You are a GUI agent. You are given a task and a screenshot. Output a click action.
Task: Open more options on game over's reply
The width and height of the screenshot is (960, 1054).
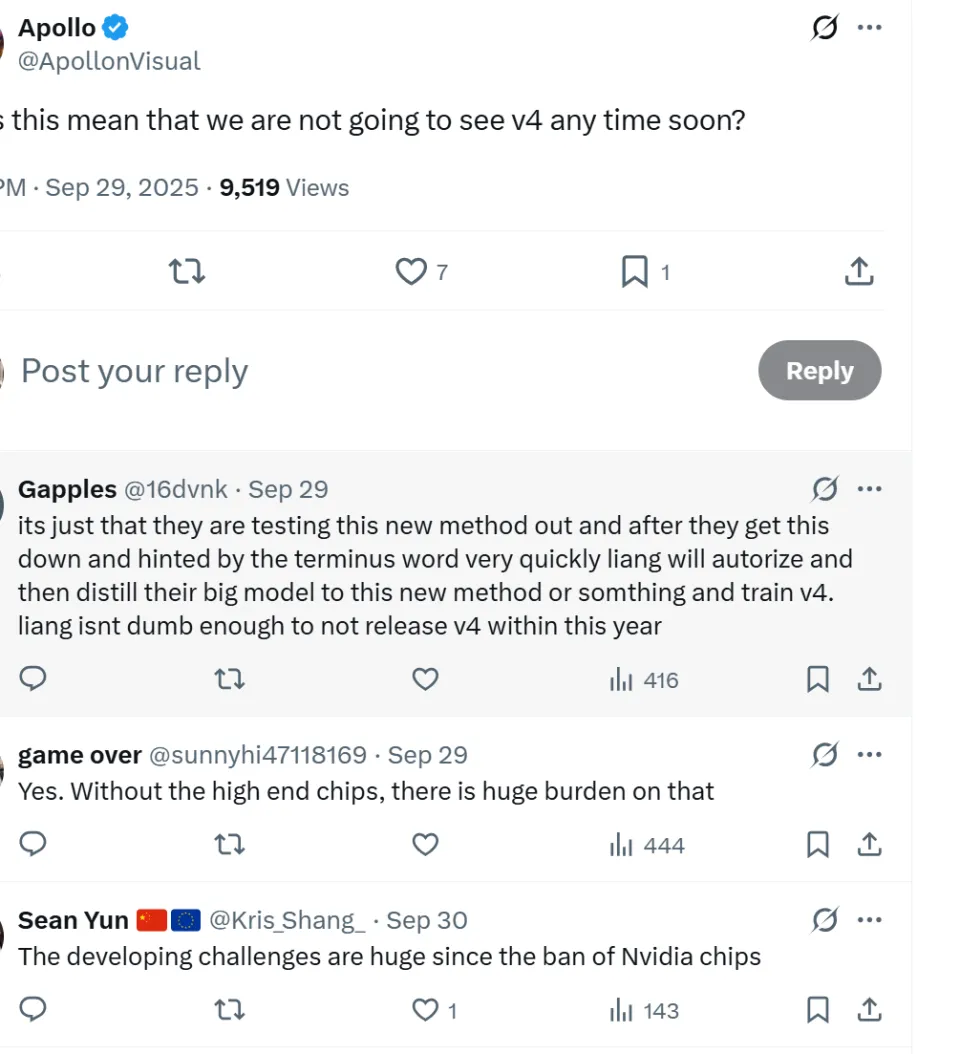click(x=870, y=755)
